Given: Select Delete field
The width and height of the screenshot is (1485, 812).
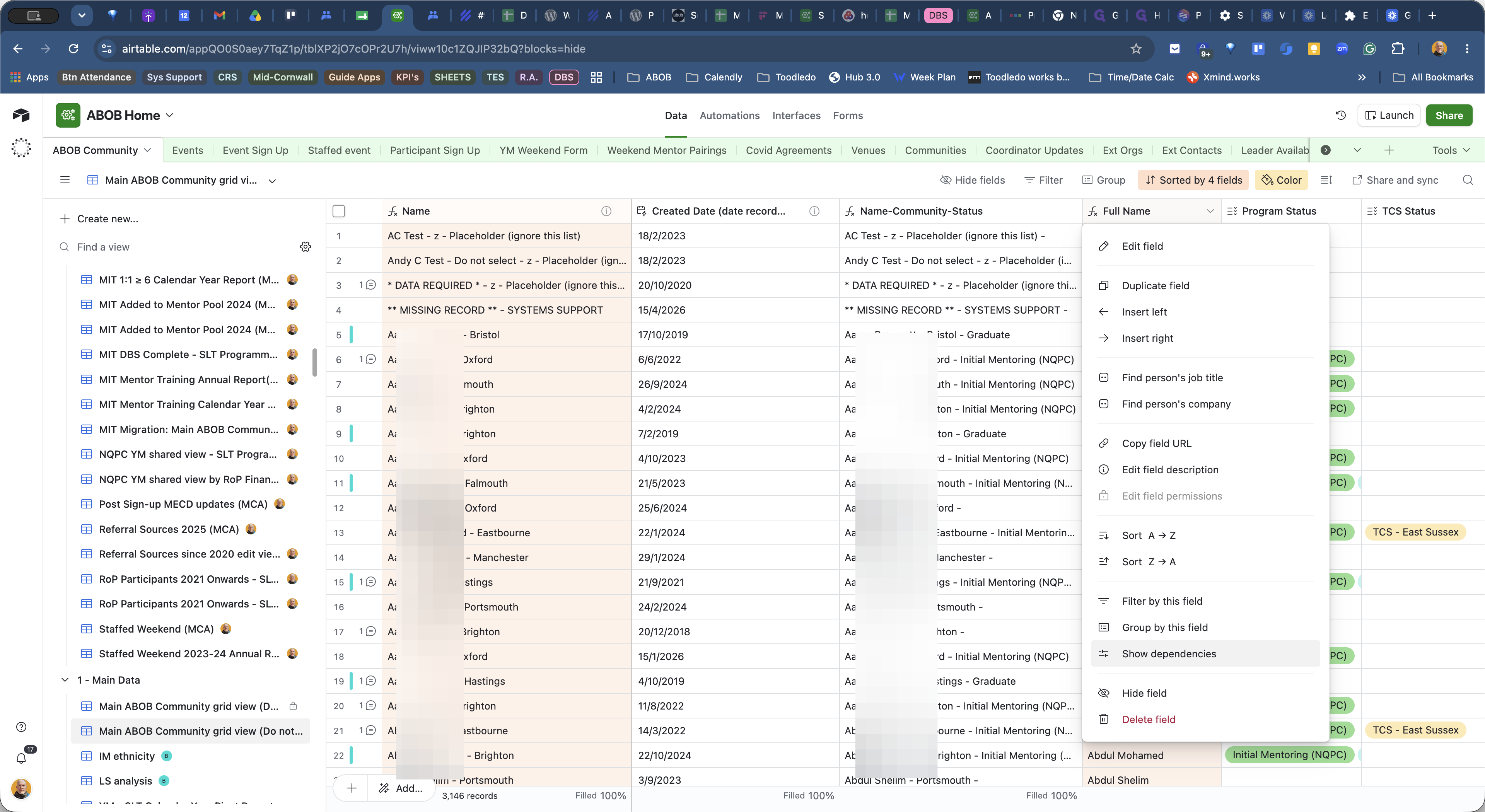Looking at the screenshot, I should (1205, 719).
